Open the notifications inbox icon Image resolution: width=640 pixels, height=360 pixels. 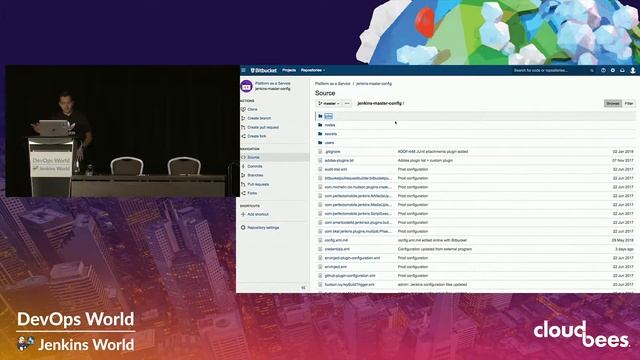622,71
